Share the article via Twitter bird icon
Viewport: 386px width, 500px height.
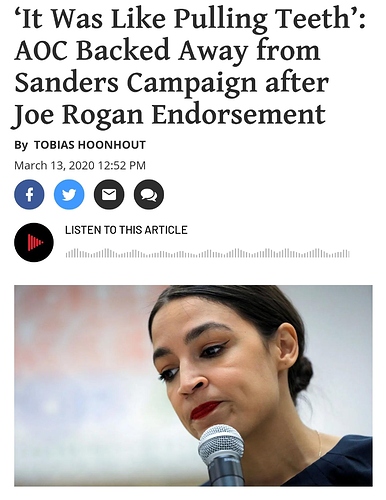69,194
